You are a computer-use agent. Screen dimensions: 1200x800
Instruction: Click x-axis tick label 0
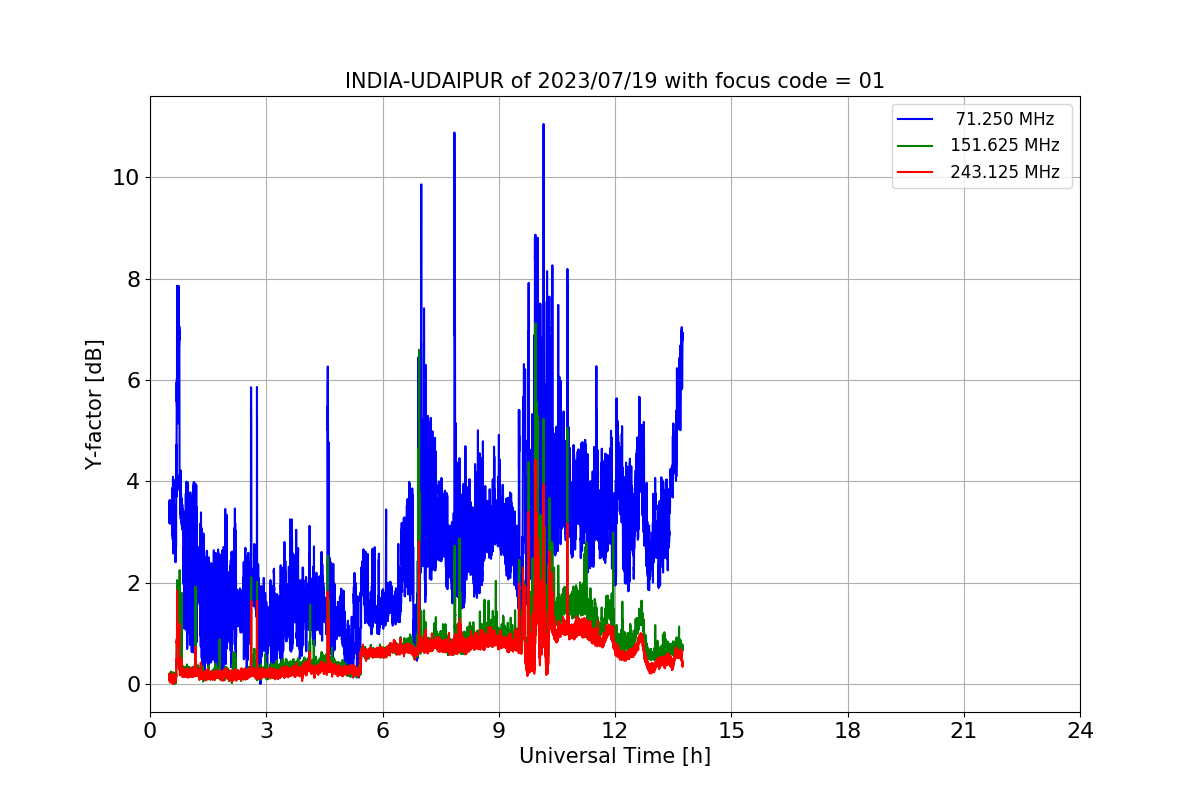click(150, 731)
